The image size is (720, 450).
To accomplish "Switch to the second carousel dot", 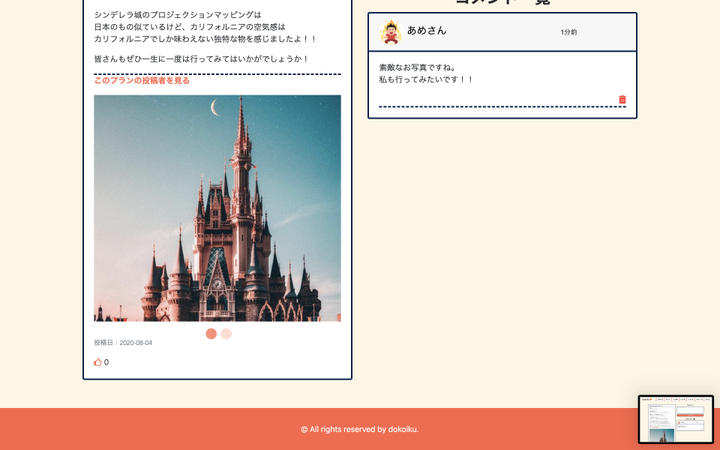I will [226, 334].
